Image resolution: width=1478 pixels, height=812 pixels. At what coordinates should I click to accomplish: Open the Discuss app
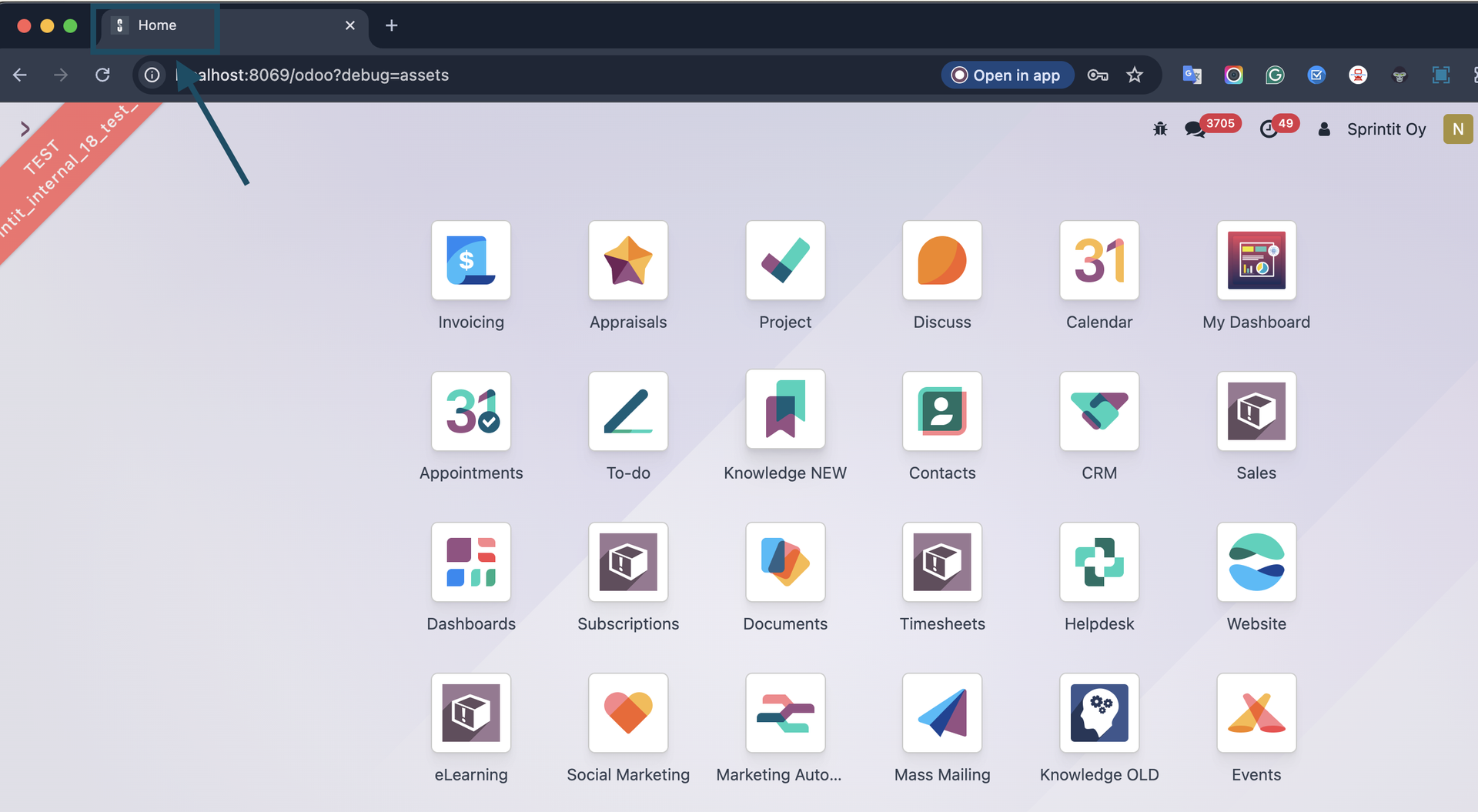tap(942, 260)
